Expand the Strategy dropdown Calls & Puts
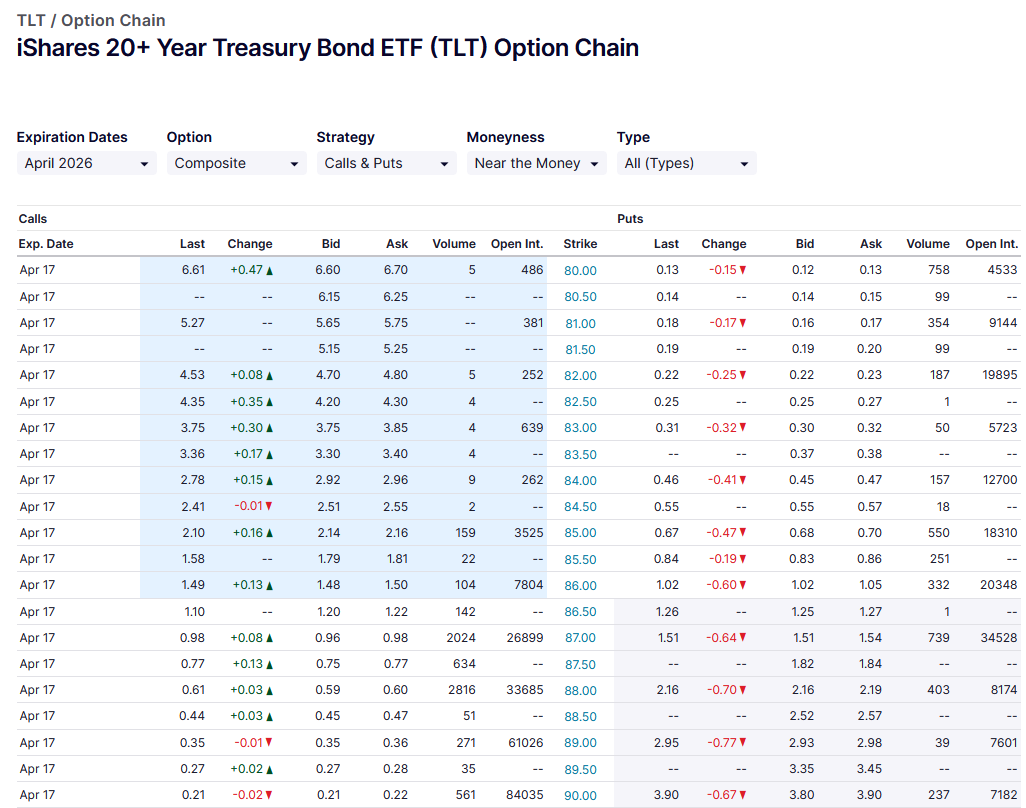Image resolution: width=1026 pixels, height=808 pixels. (386, 163)
